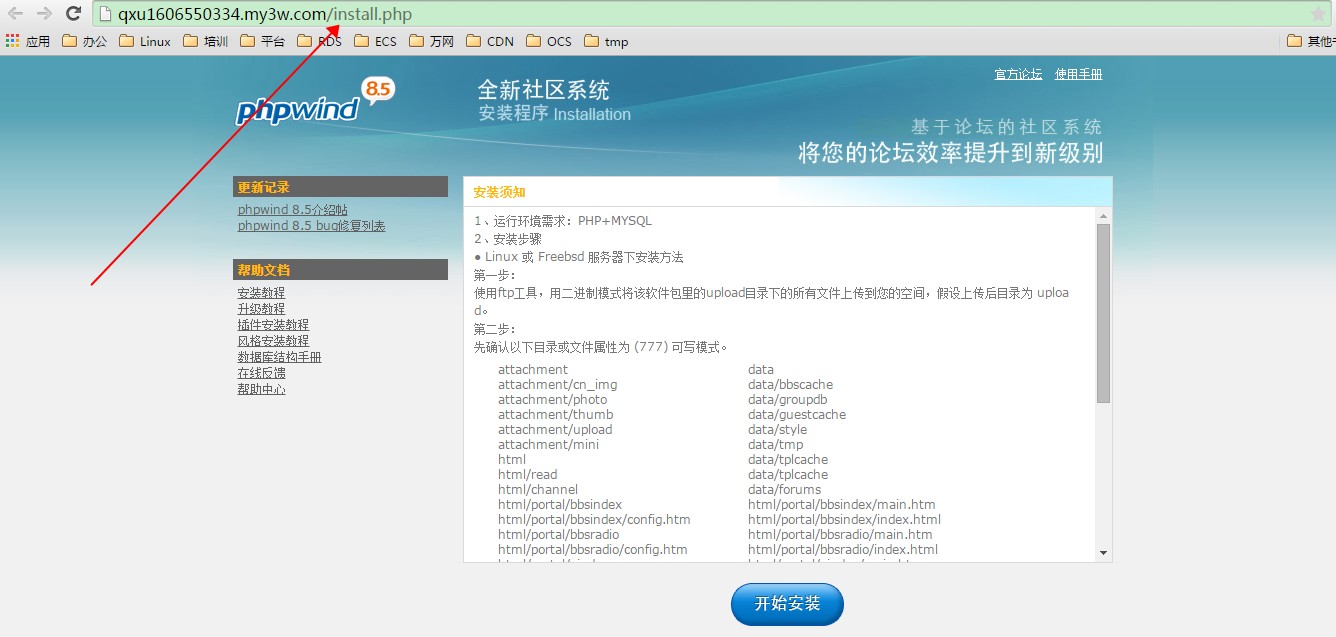The width and height of the screenshot is (1336, 637).
Task: Click the page icon in address bar
Action: pos(105,14)
